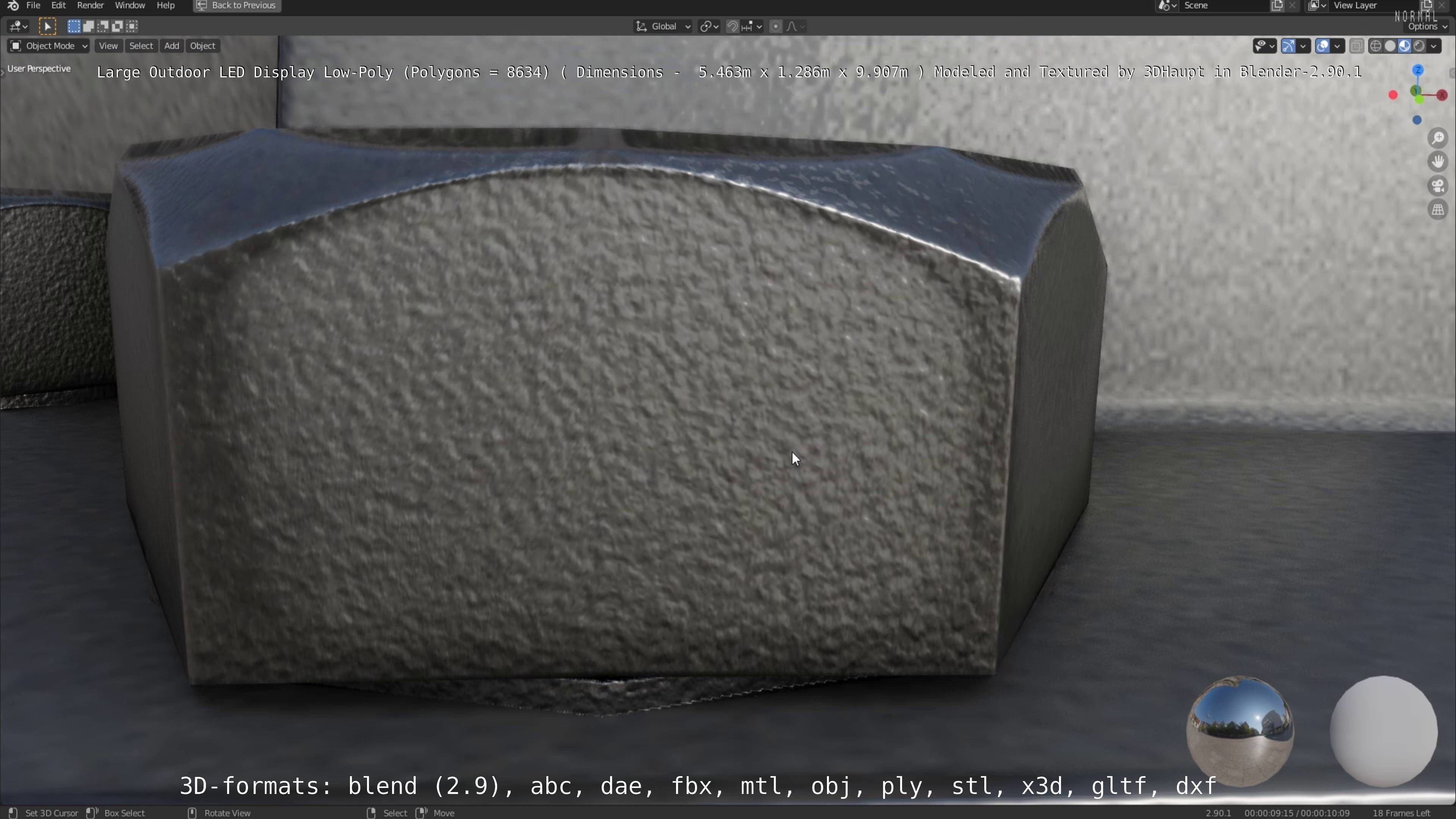Open the Object Mode dropdown
Screen dimensions: 1456x819
click(49, 46)
